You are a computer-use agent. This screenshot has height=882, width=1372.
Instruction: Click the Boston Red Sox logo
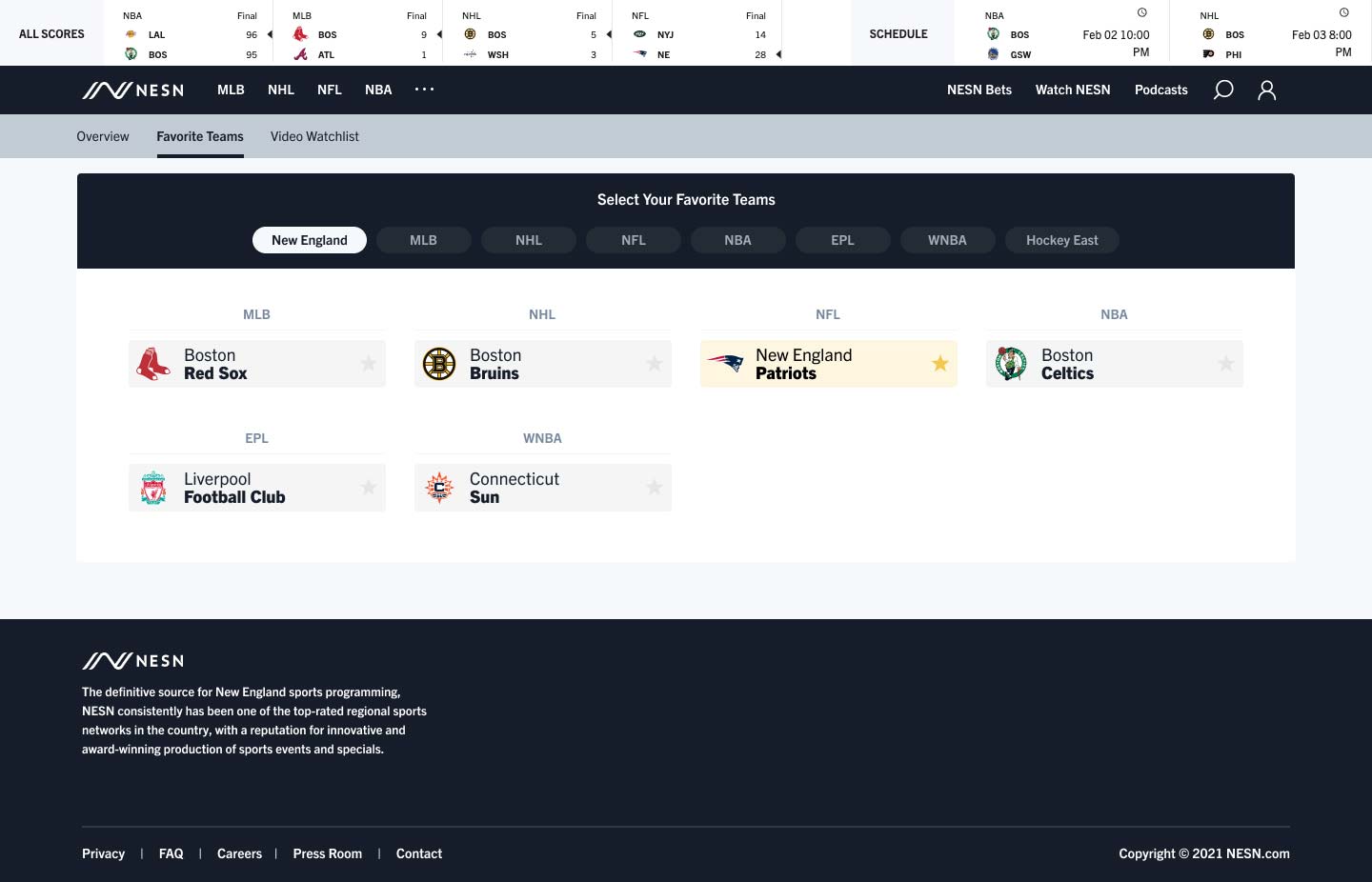[x=152, y=364]
